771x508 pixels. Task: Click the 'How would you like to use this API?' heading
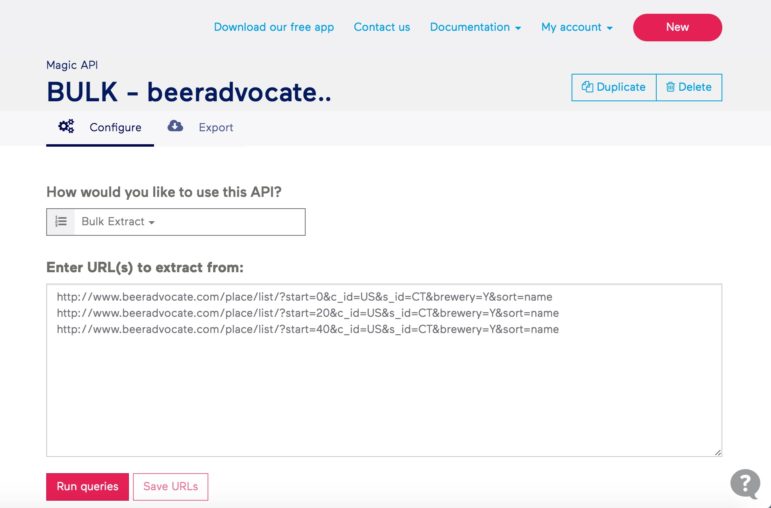[164, 192]
